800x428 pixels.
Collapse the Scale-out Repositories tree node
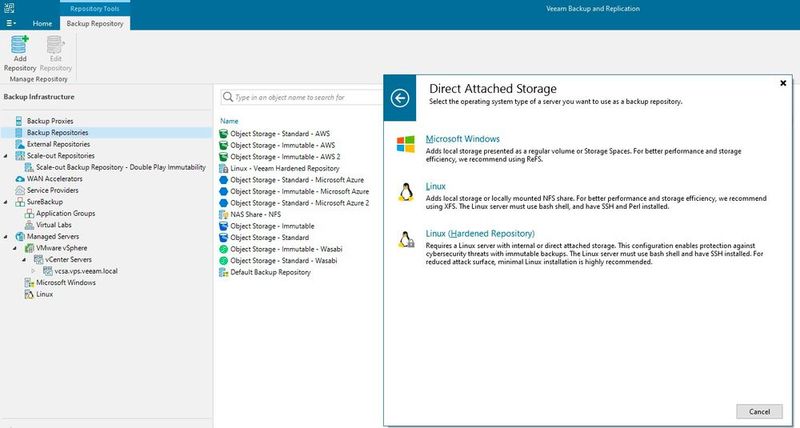tap(6, 156)
